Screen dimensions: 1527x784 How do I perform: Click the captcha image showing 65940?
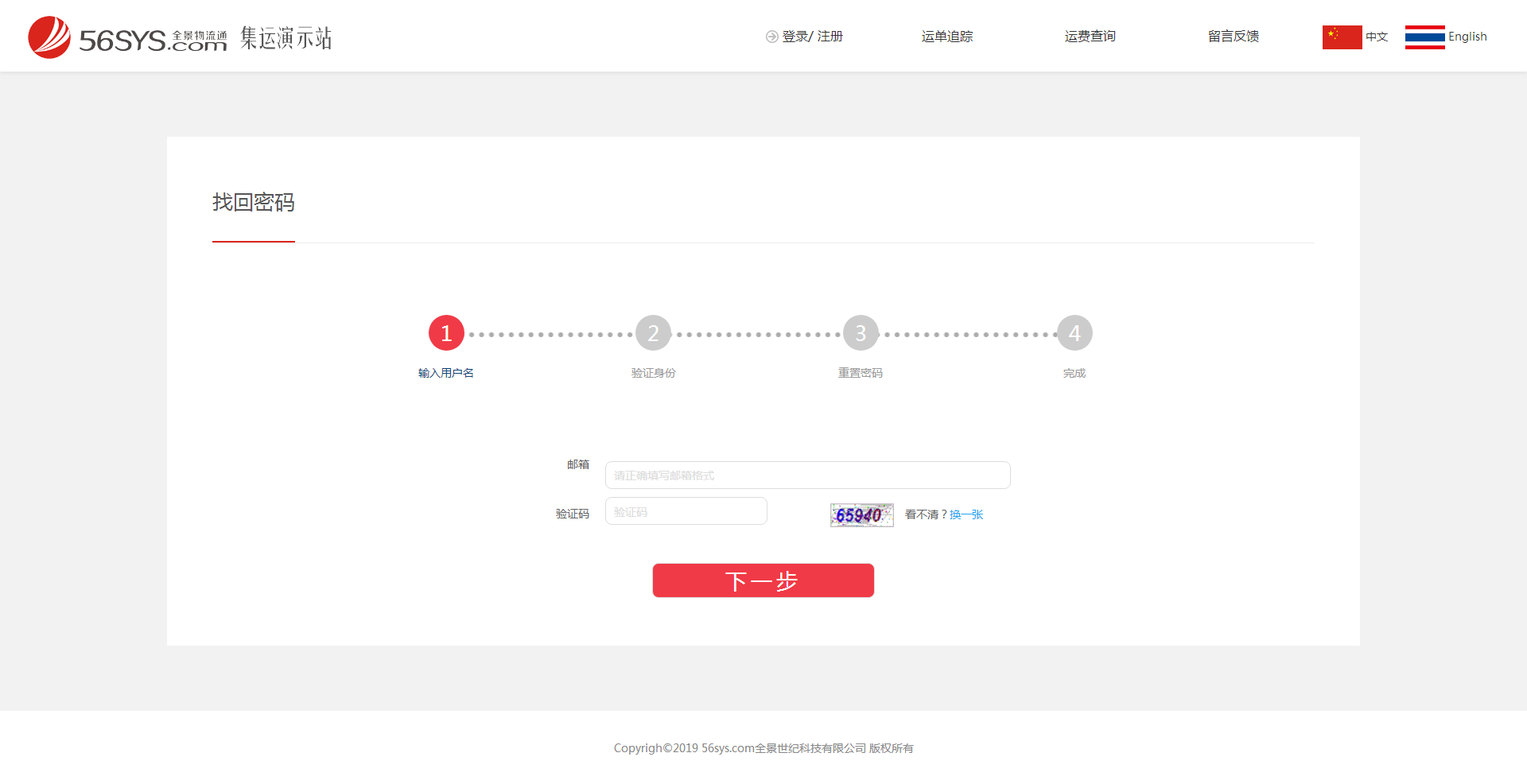[861, 514]
